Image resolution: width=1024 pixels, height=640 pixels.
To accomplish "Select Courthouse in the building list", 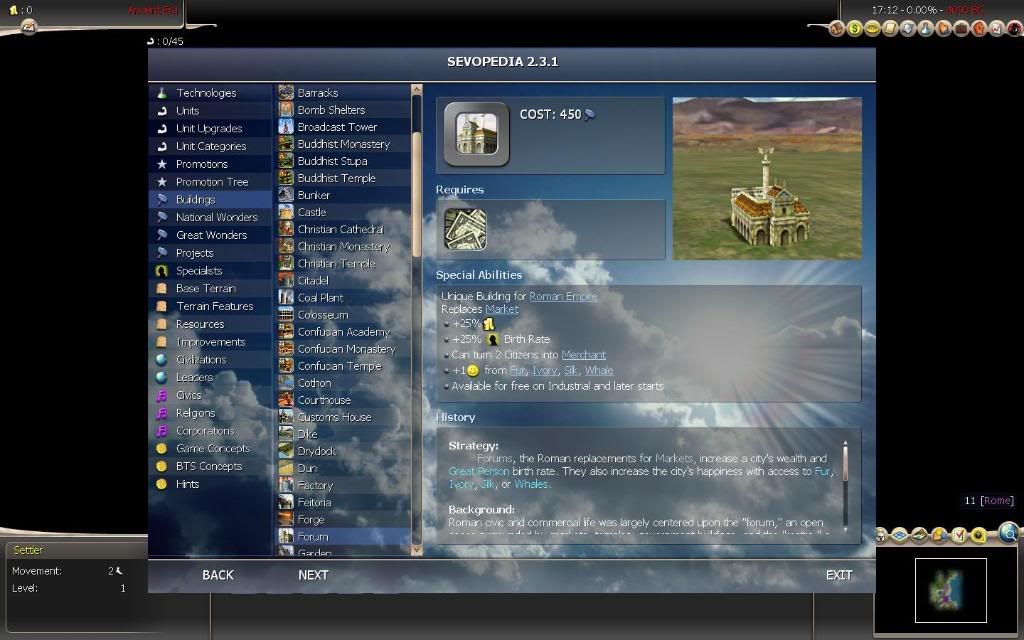I will [x=344, y=400].
